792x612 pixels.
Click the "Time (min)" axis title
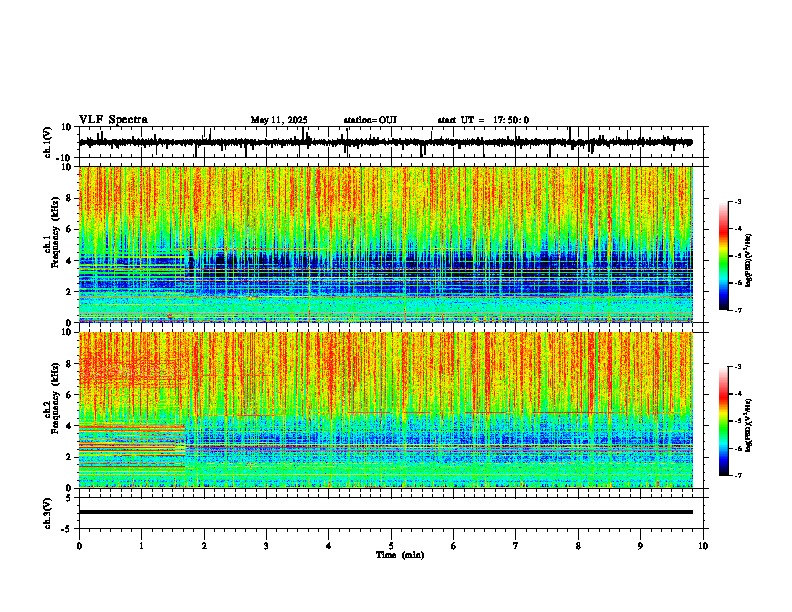400,555
